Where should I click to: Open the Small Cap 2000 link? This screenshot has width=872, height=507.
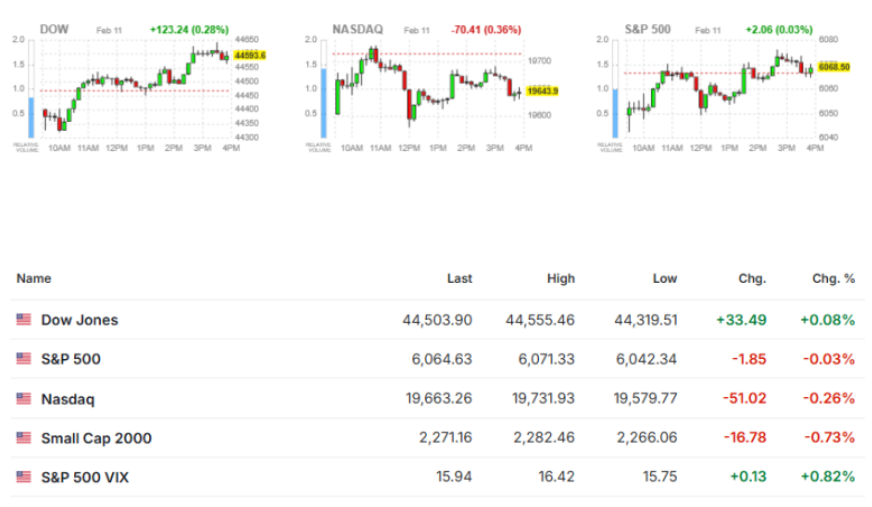[x=96, y=439]
